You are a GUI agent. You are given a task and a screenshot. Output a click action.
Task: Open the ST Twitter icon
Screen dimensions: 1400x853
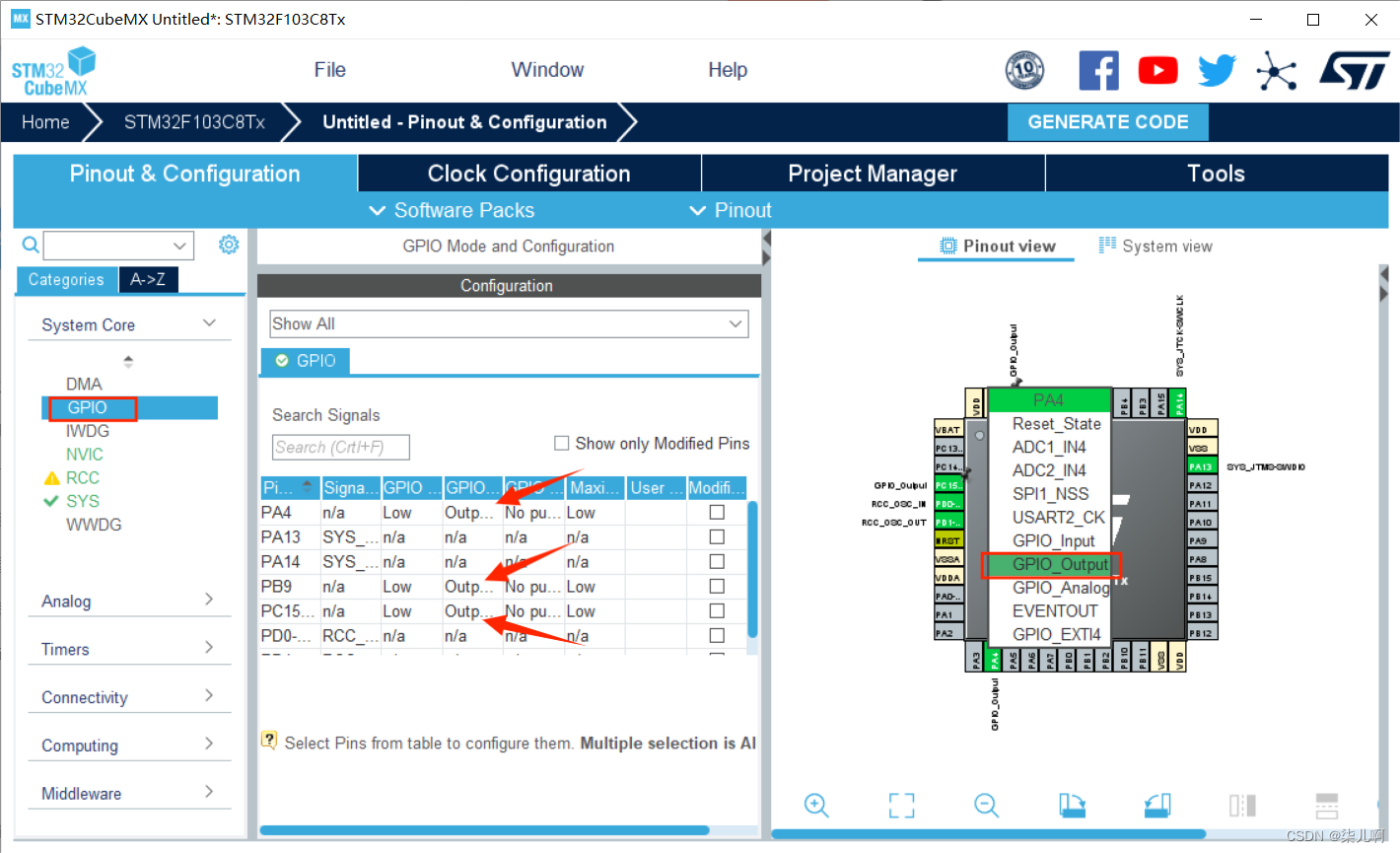(1217, 70)
